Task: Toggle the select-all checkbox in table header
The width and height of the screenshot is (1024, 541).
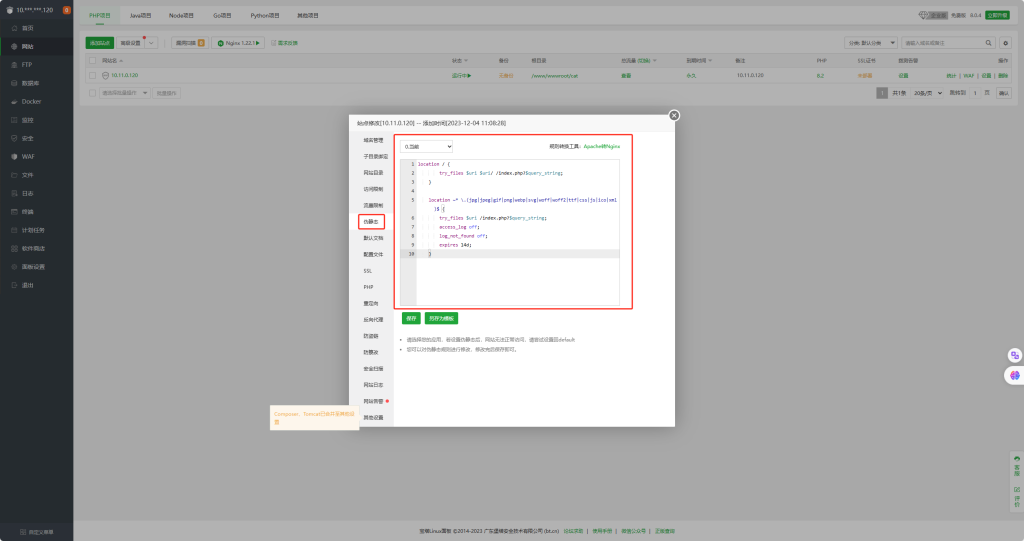Action: point(92,60)
